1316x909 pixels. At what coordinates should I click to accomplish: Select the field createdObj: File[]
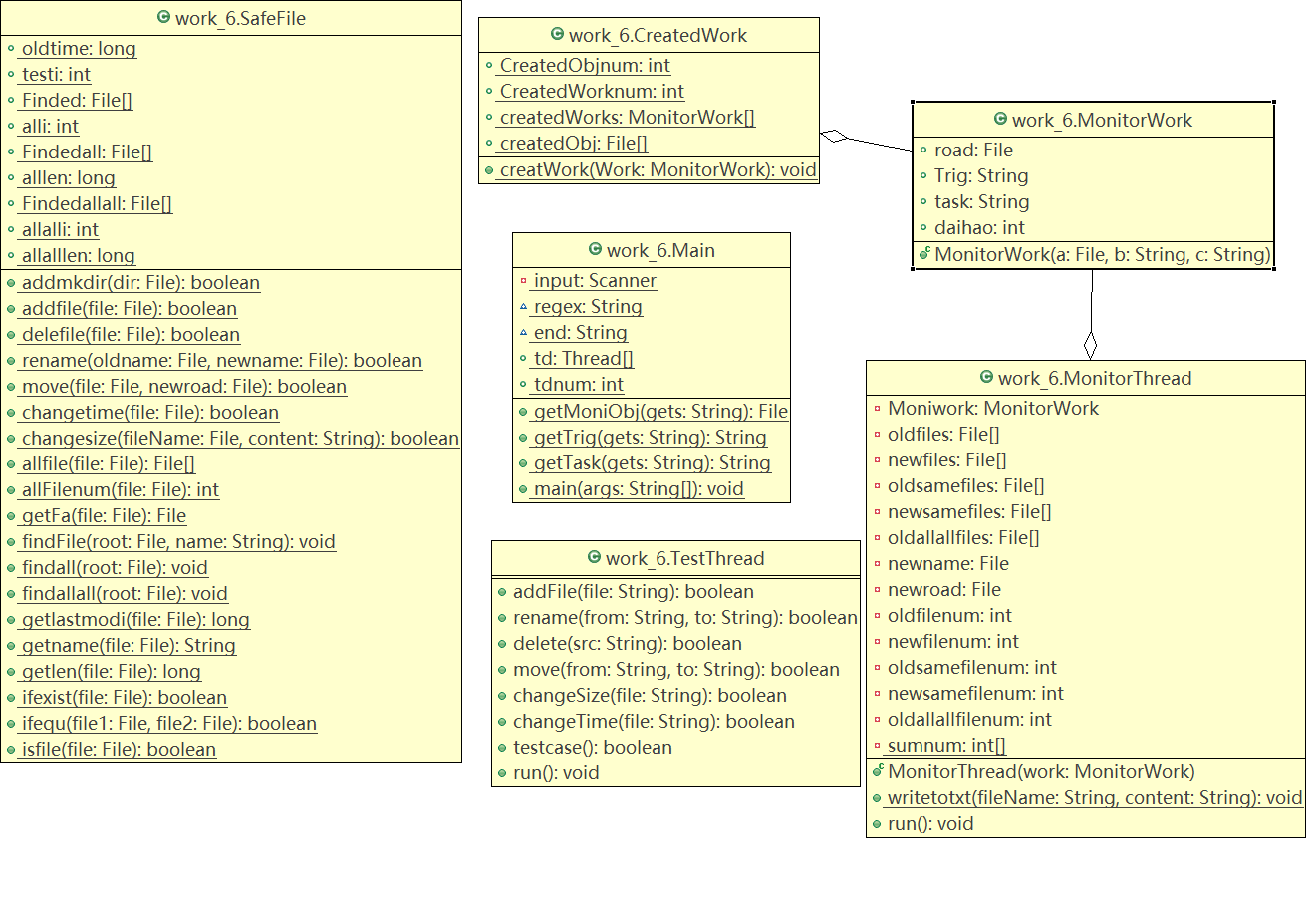click(x=573, y=143)
